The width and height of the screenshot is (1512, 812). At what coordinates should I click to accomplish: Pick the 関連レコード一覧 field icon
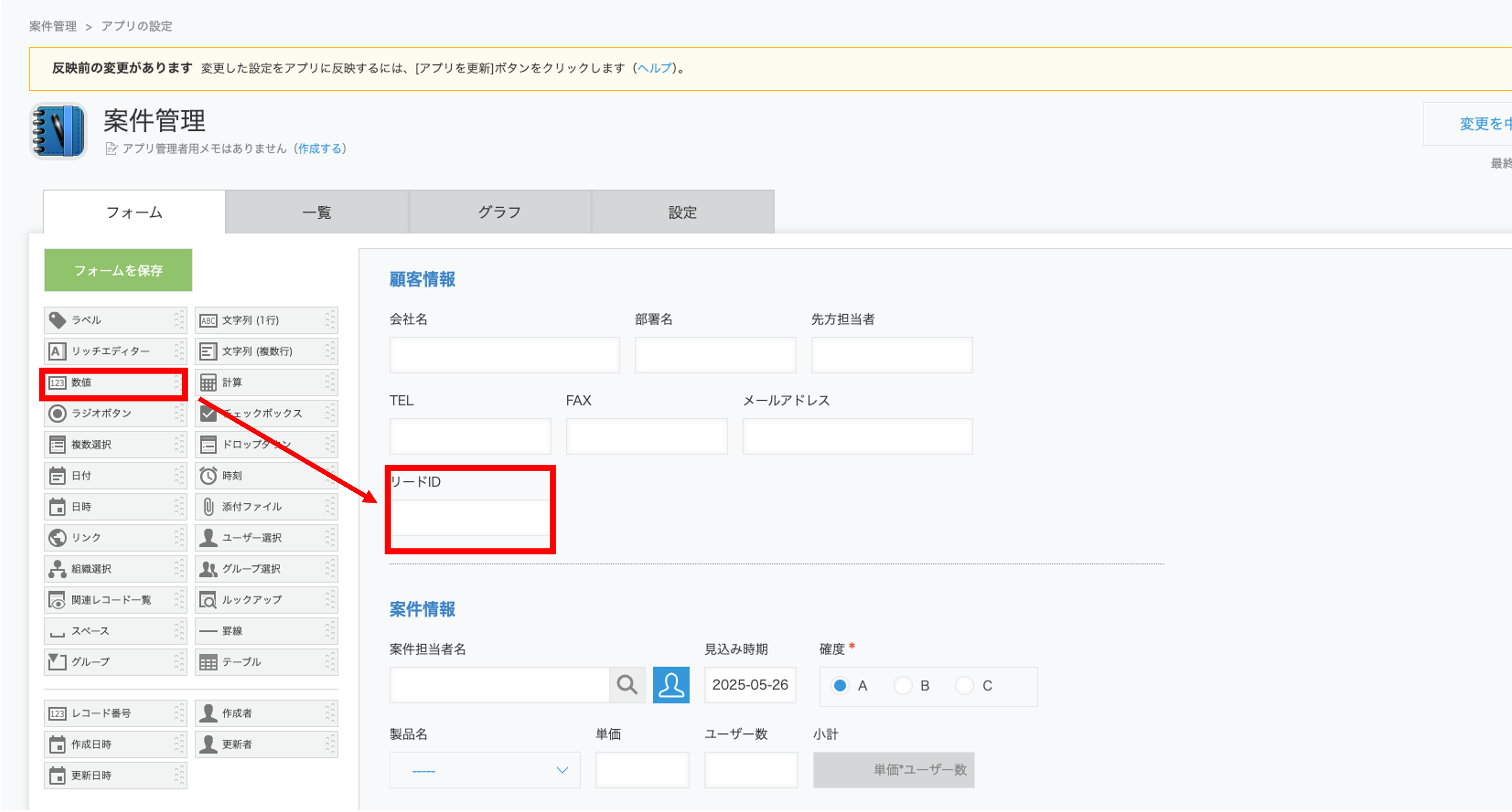coord(57,600)
